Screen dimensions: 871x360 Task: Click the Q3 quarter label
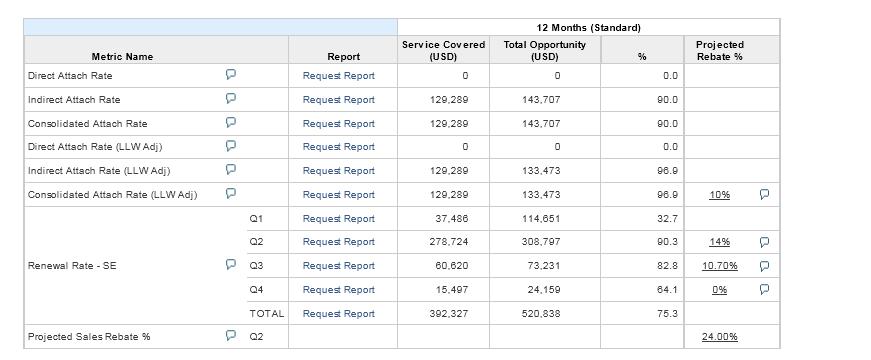coord(256,266)
